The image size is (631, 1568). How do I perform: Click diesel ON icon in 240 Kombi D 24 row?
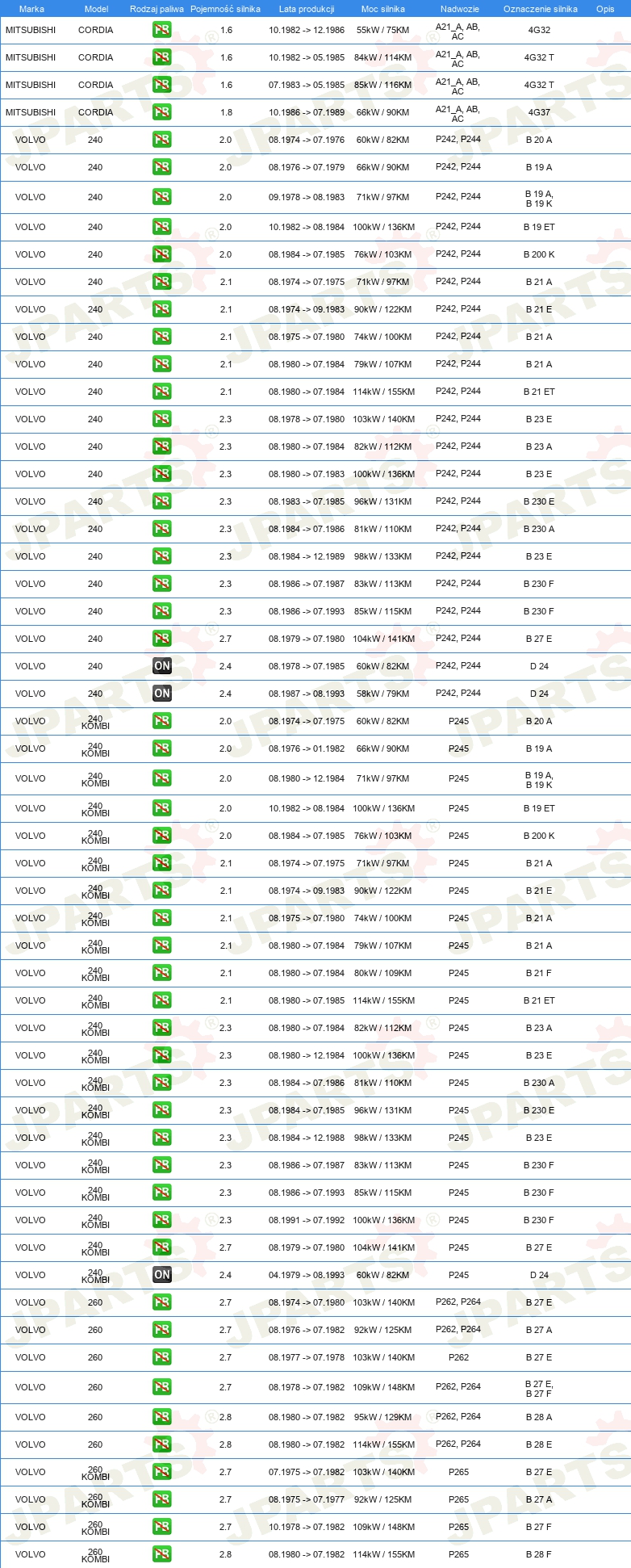[x=161, y=1275]
